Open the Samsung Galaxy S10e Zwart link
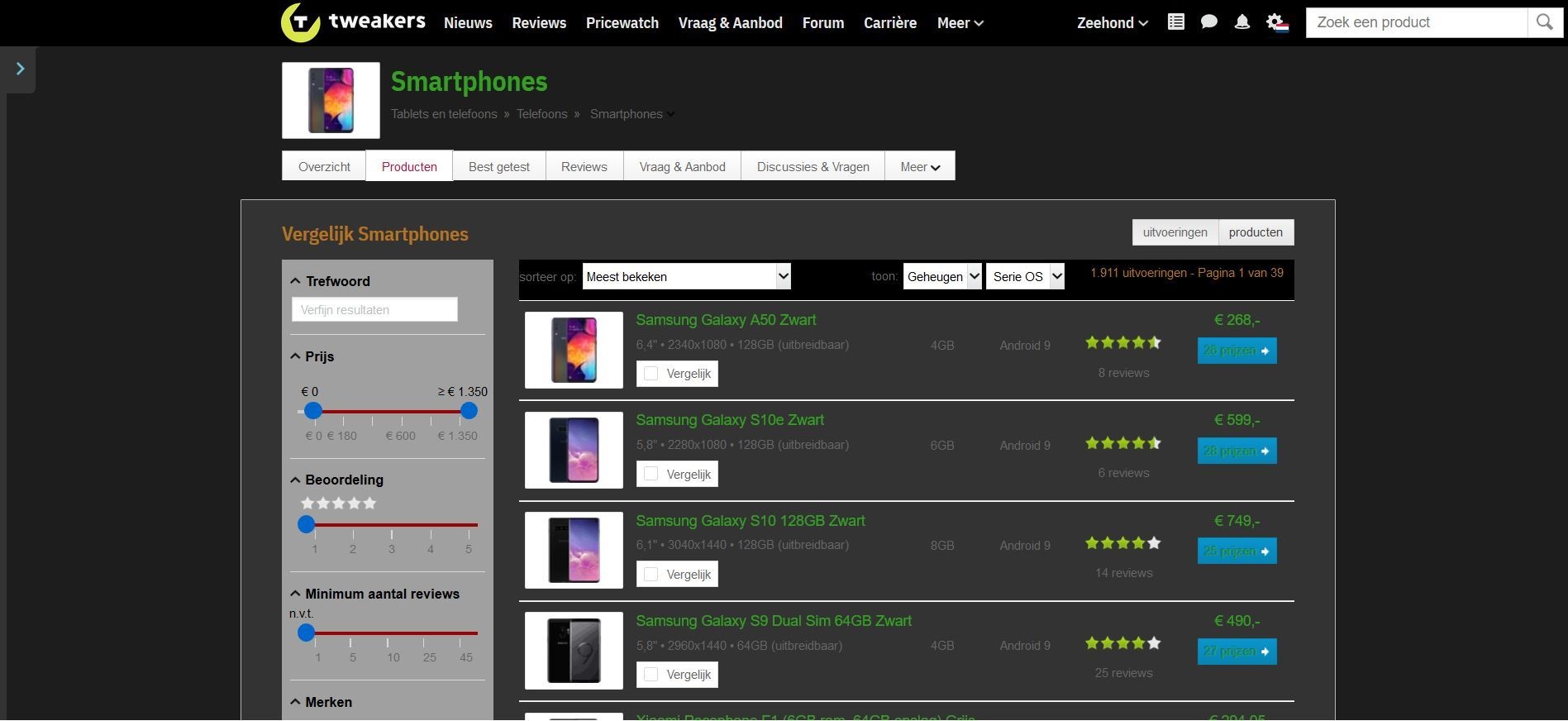The width and height of the screenshot is (1568, 721). click(x=730, y=420)
